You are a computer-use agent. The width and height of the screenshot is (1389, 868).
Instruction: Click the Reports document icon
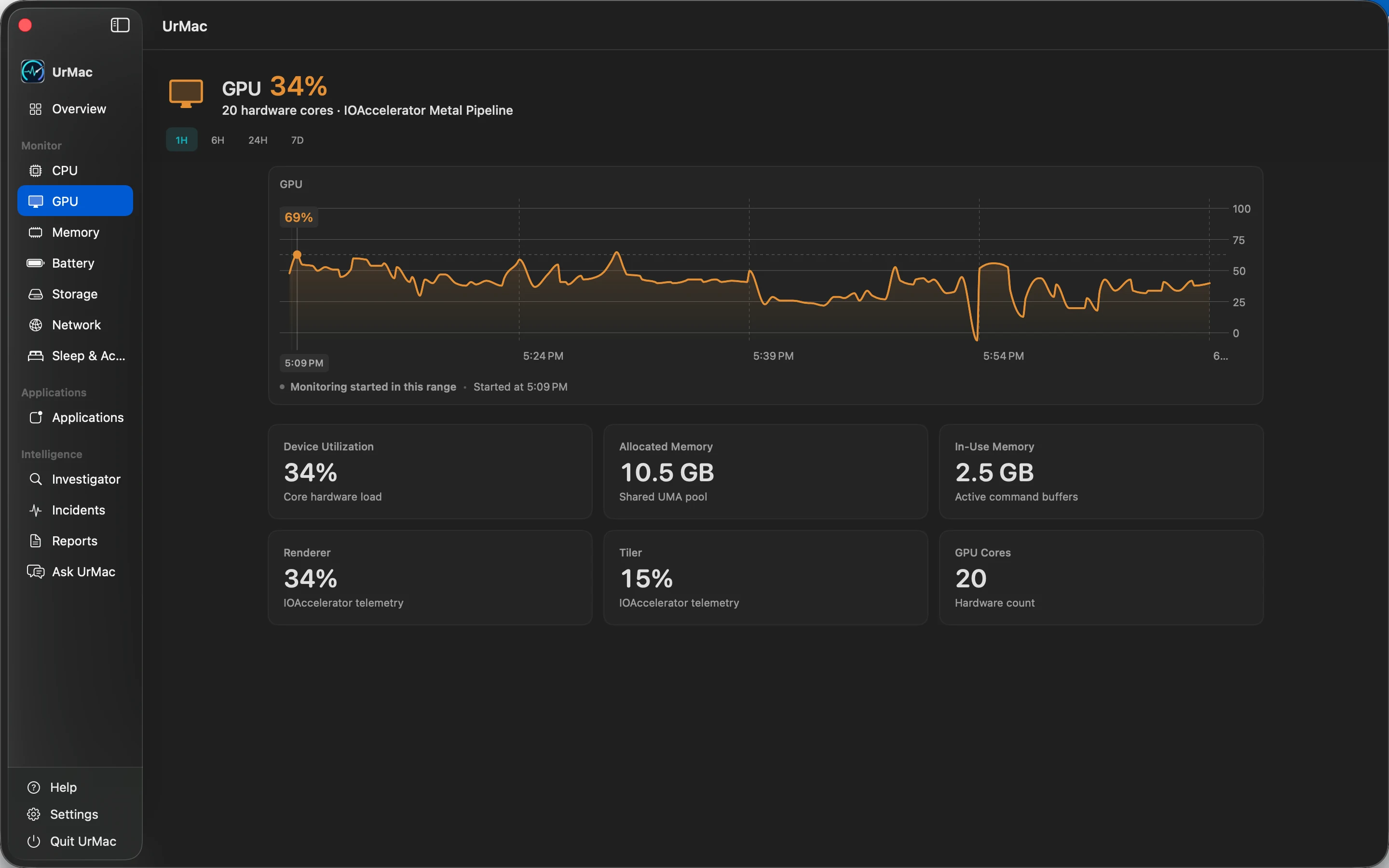[36, 541]
